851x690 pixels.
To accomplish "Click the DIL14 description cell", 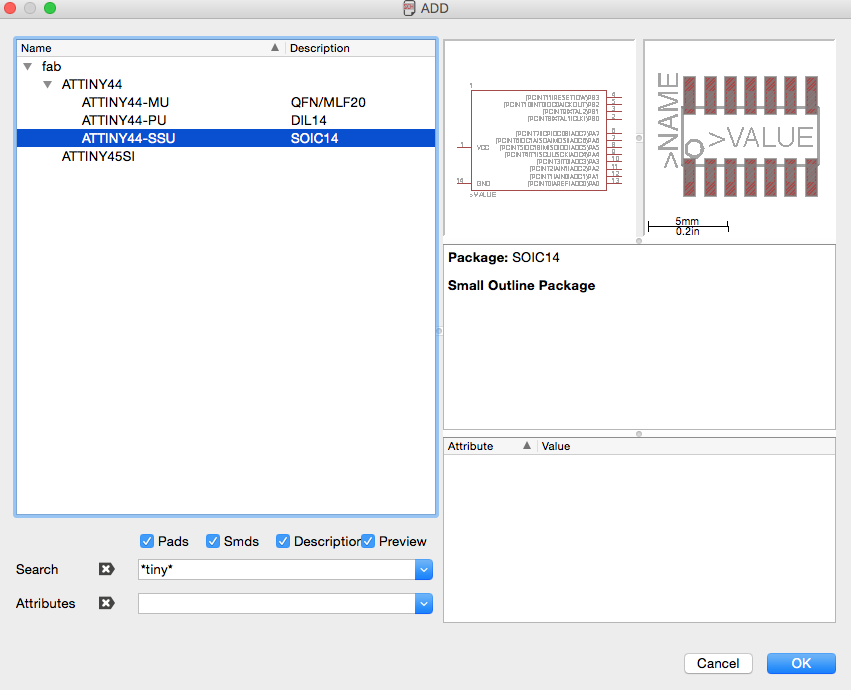I will click(308, 120).
